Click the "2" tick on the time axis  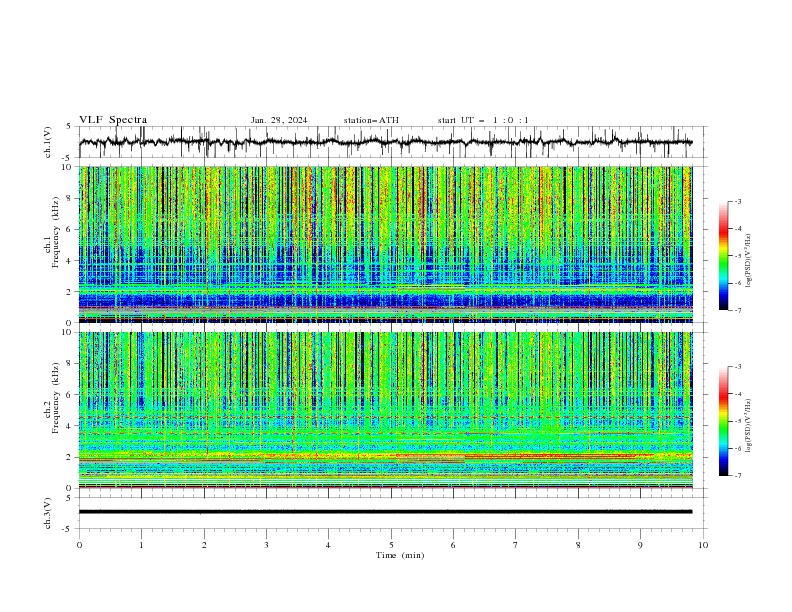(204, 545)
